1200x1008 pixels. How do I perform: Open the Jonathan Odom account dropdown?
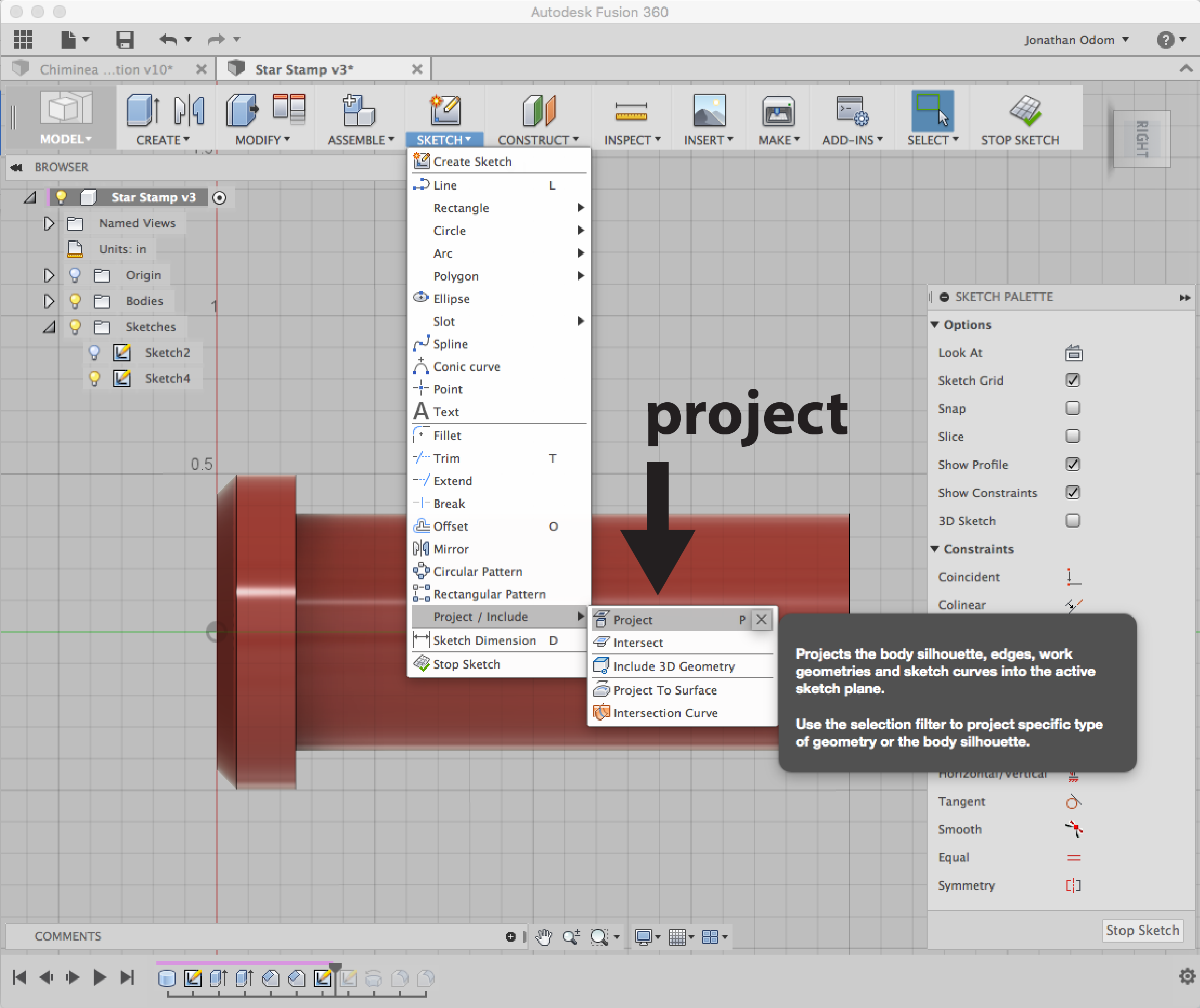(1075, 40)
